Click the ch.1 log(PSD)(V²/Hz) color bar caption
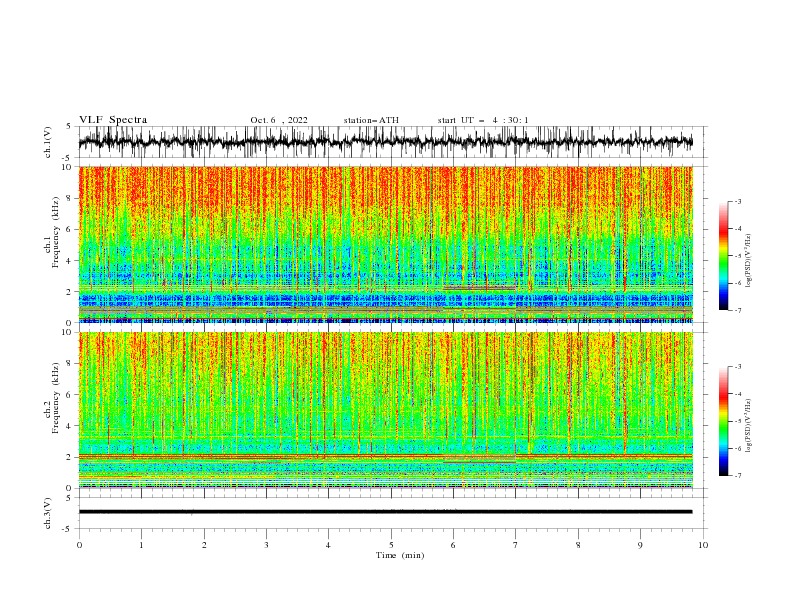This screenshot has width=792, height=612. pos(749,261)
